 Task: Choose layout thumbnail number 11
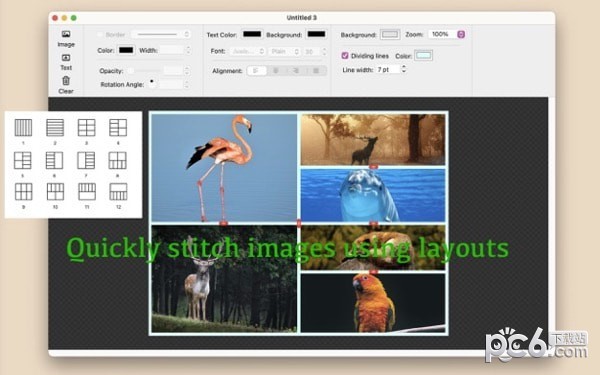click(x=87, y=192)
